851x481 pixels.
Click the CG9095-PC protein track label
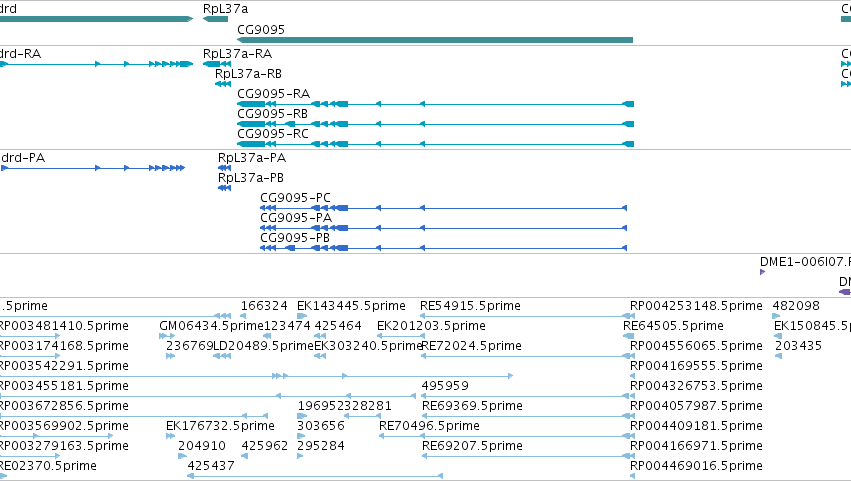point(295,198)
